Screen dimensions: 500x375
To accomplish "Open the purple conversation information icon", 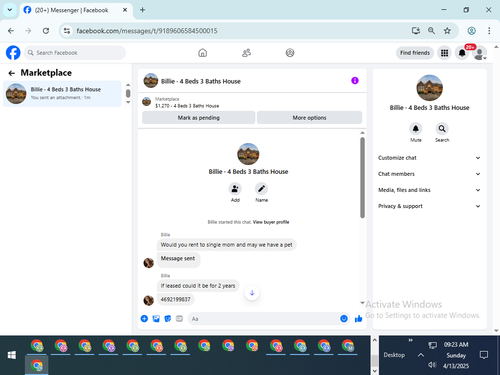I will tap(355, 81).
